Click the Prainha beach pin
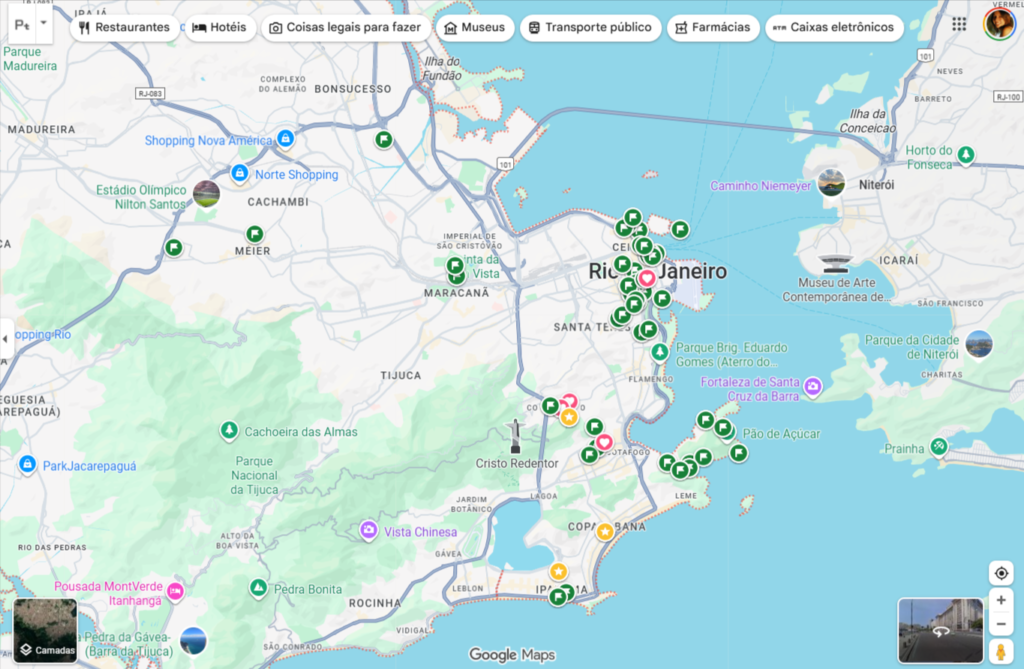 (x=938, y=447)
